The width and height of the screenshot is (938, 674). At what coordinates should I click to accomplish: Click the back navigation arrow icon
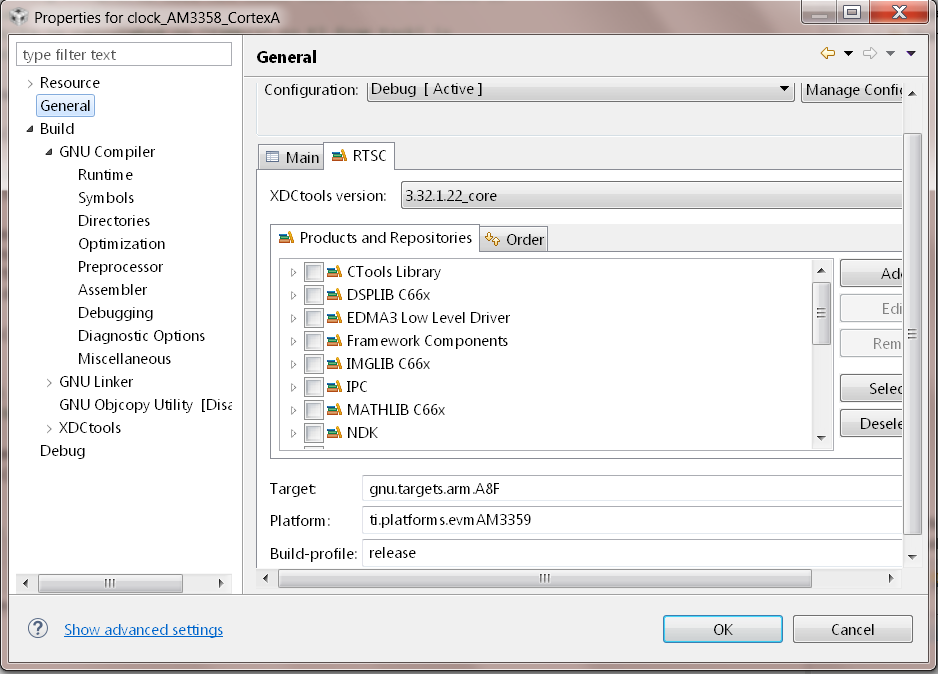(827, 54)
